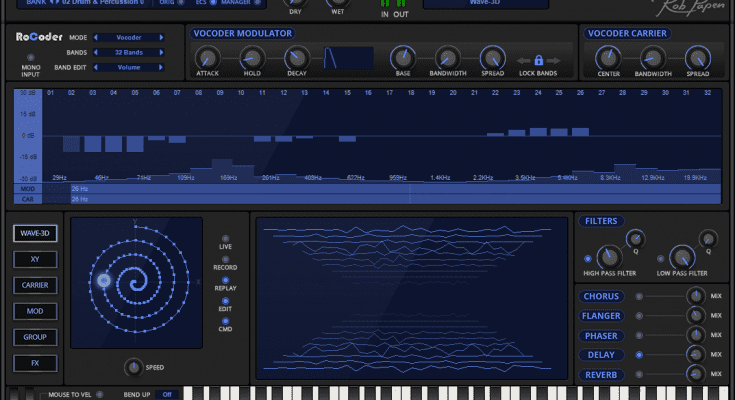Click the CAR frequency range bar
This screenshot has width=735, height=400.
coord(396,199)
